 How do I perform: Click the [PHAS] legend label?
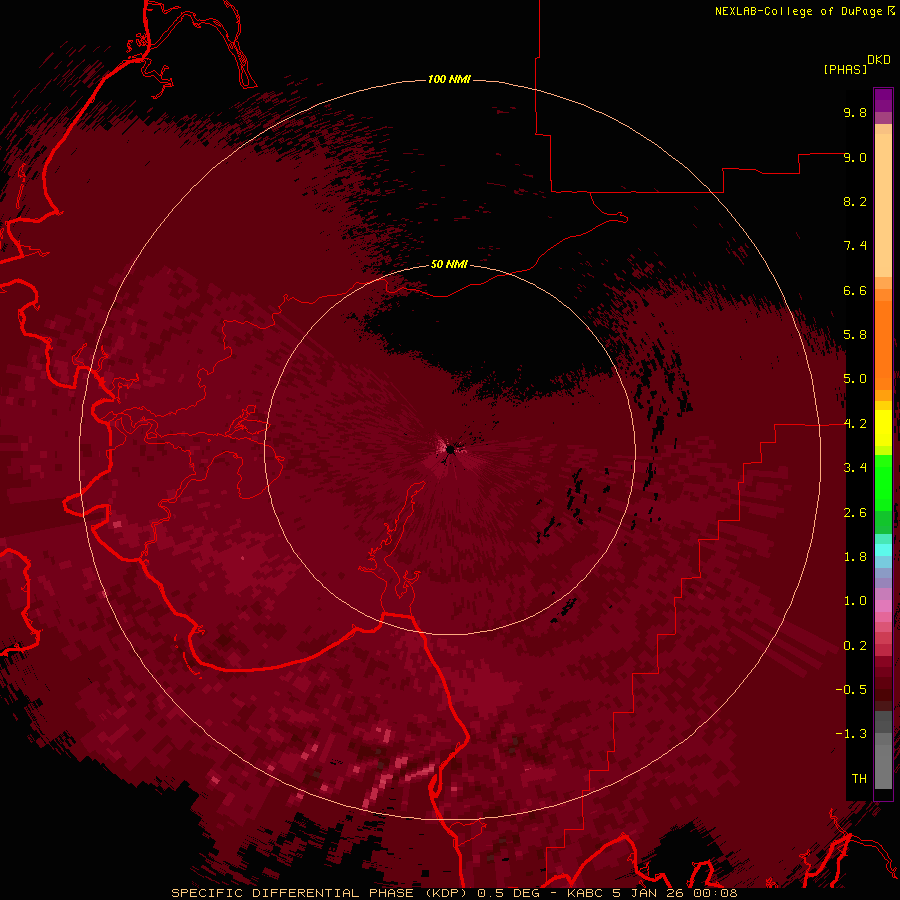click(845, 69)
